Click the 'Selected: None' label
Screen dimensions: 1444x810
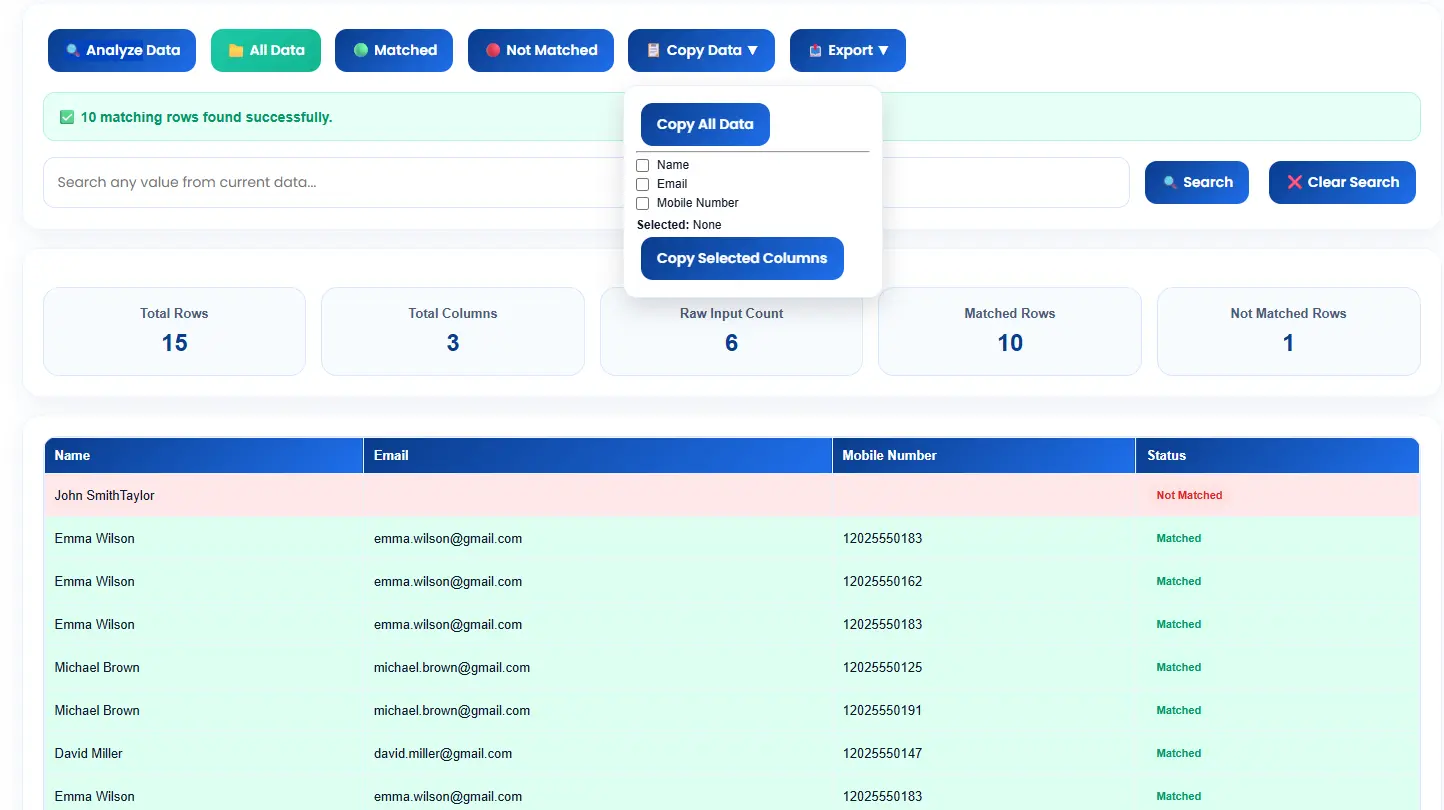679,225
